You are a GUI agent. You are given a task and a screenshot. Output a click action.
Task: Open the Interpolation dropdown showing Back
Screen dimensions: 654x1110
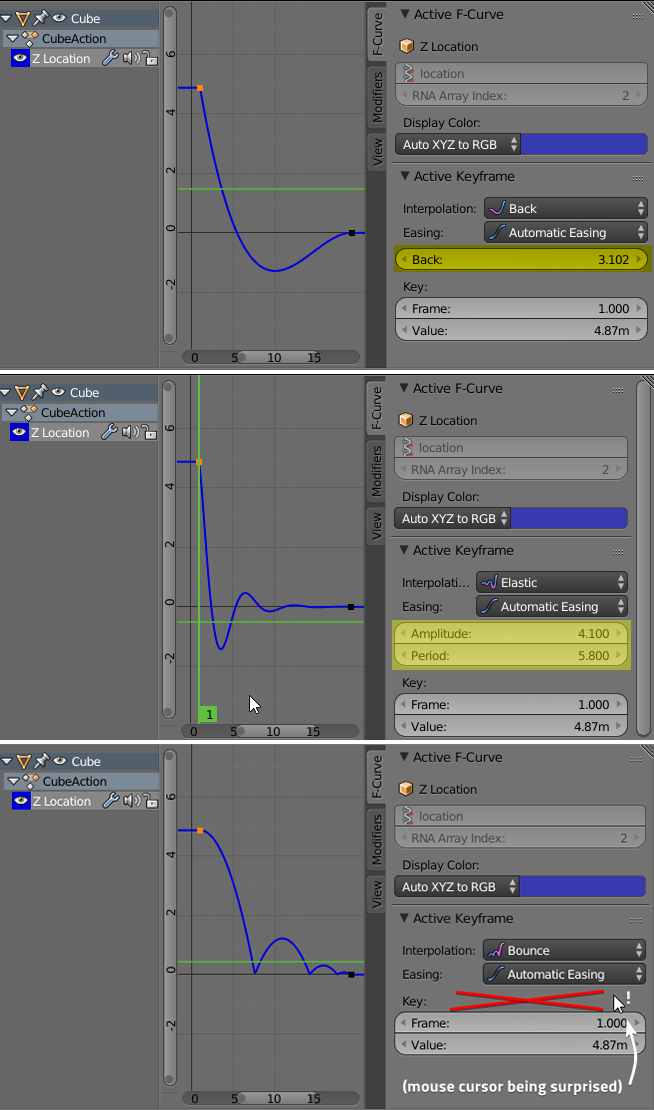(566, 208)
